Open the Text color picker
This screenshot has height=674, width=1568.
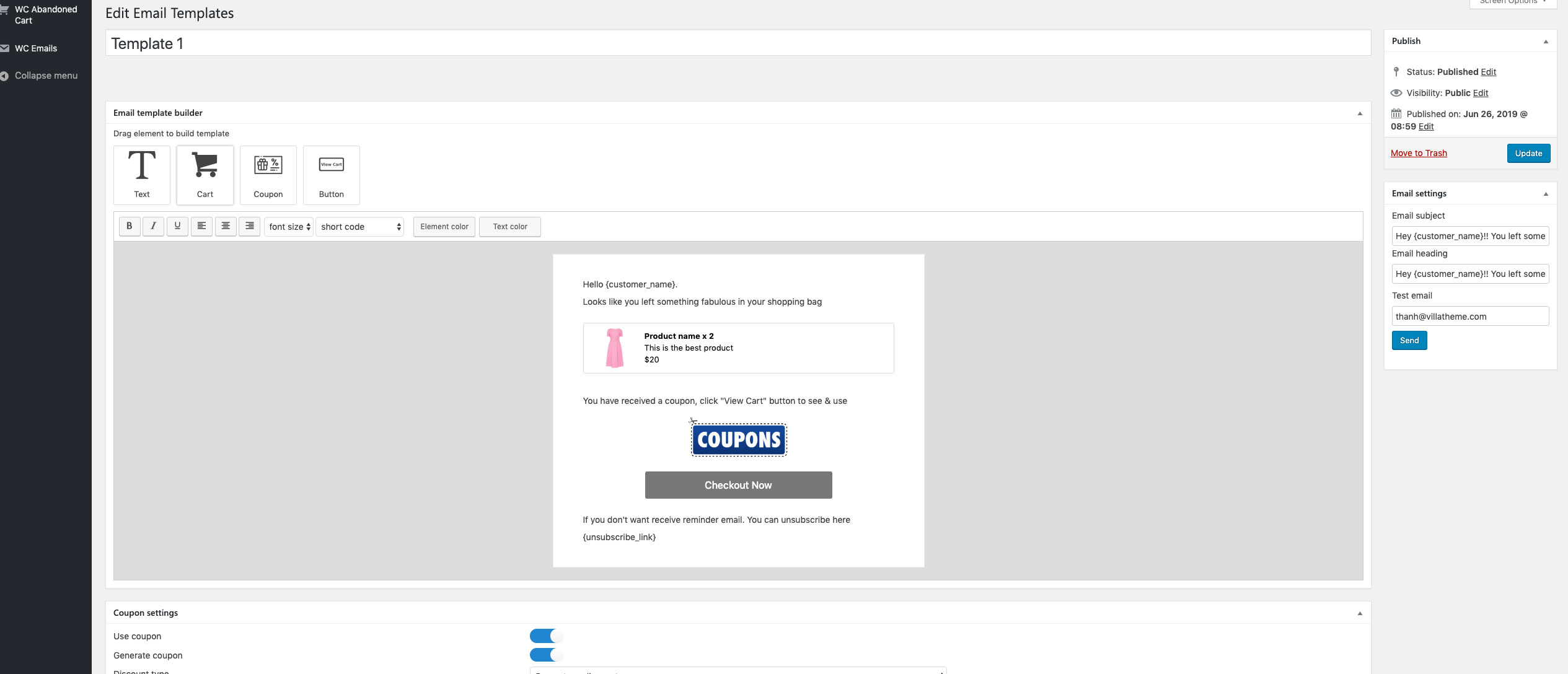point(509,227)
